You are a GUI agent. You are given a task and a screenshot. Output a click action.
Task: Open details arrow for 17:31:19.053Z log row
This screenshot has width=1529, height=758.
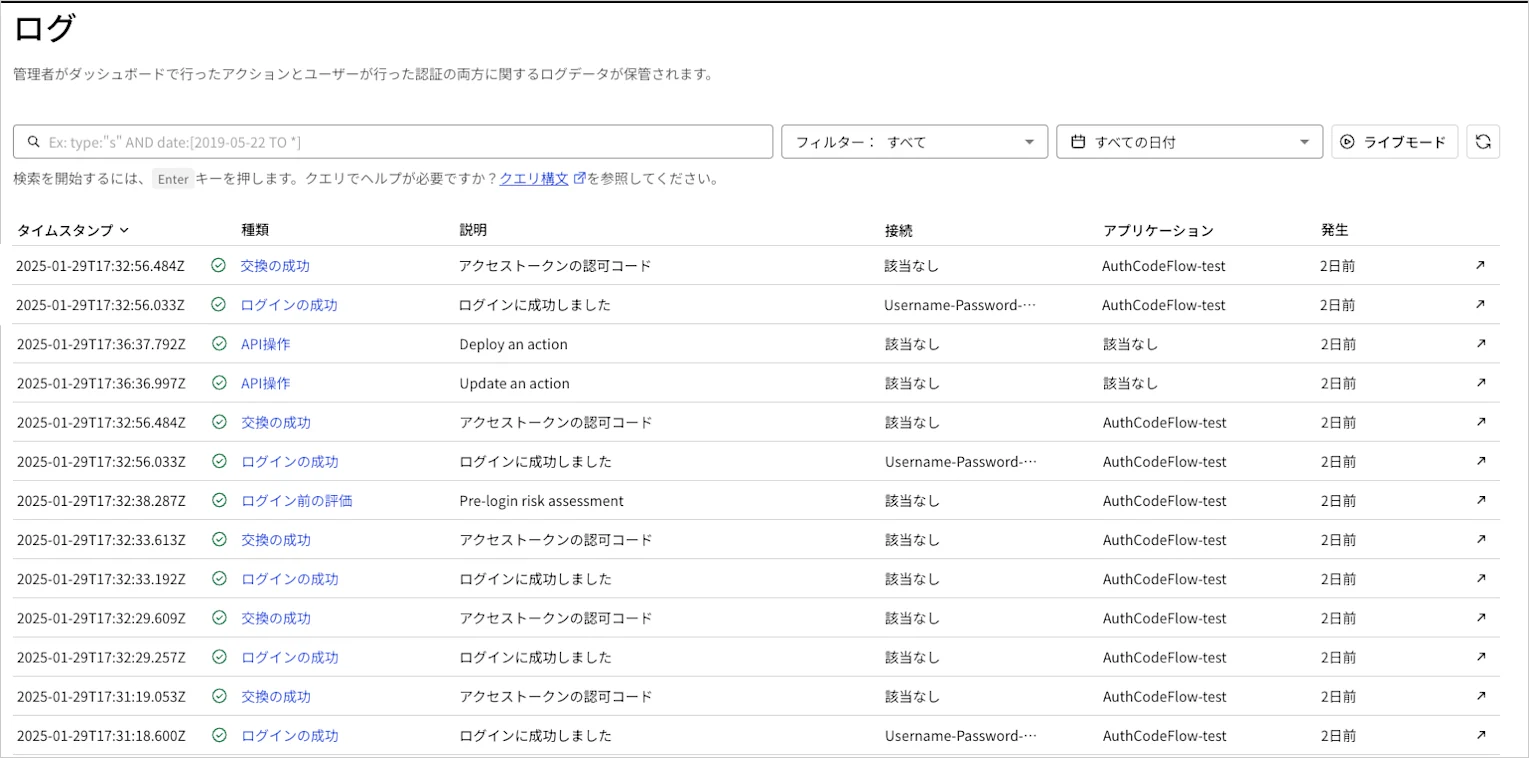[x=1481, y=696]
